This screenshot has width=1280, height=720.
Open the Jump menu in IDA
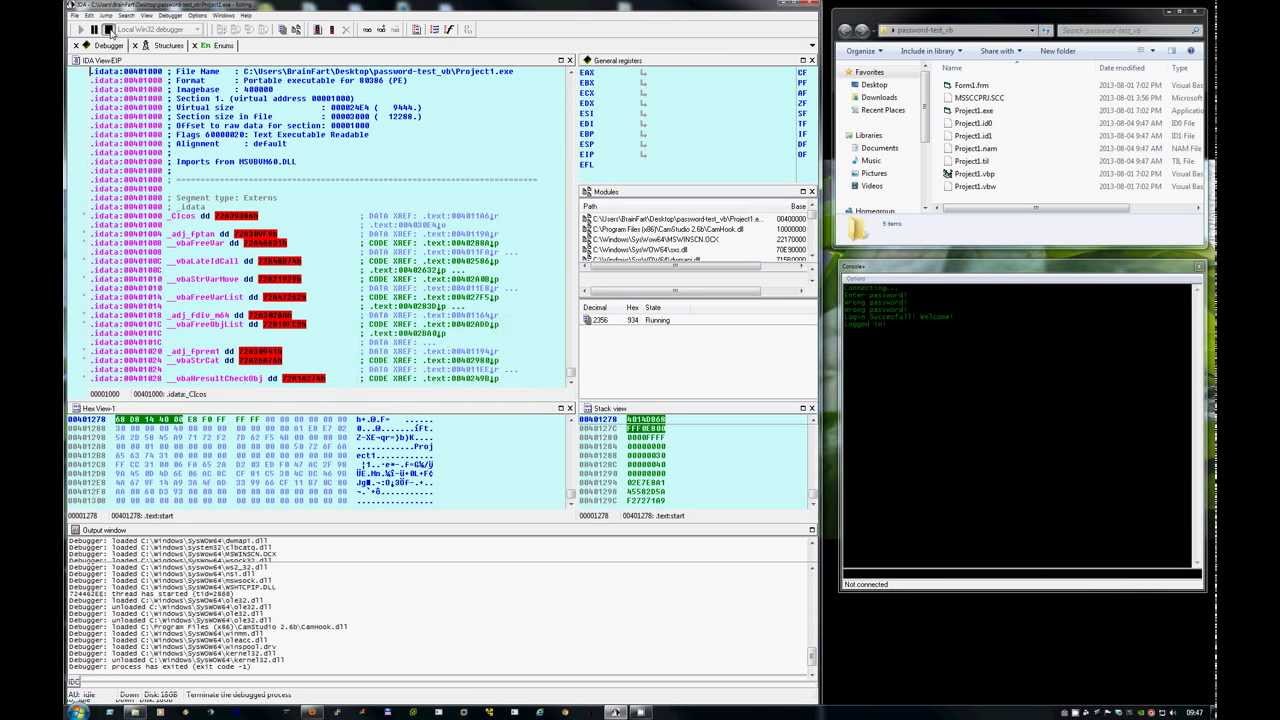[106, 16]
